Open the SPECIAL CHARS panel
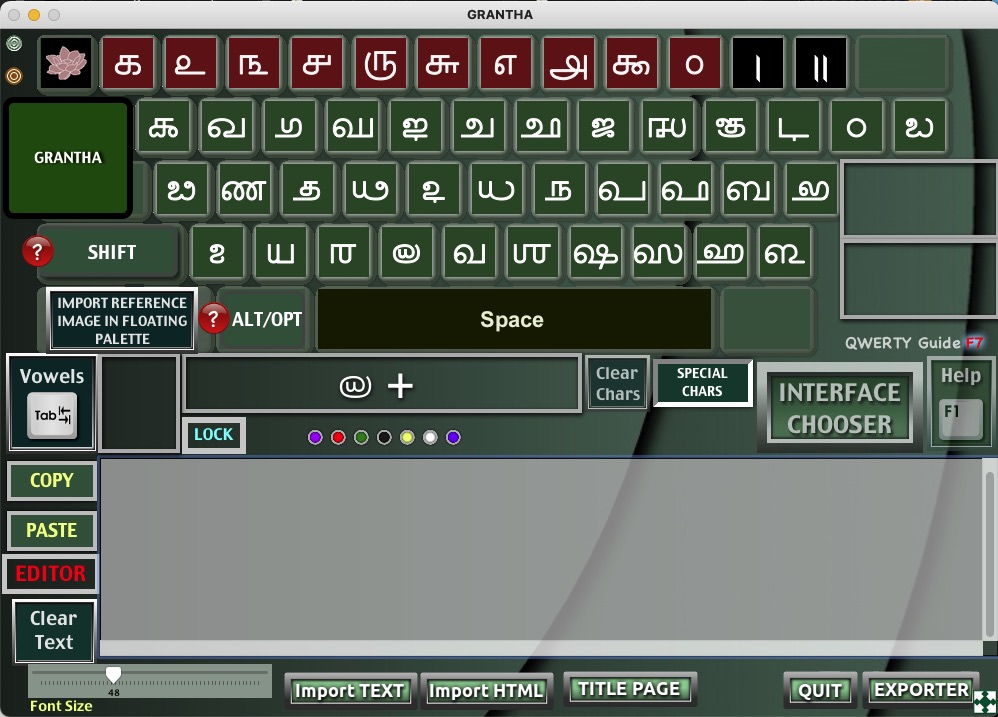Image resolution: width=998 pixels, height=717 pixels. 702,382
